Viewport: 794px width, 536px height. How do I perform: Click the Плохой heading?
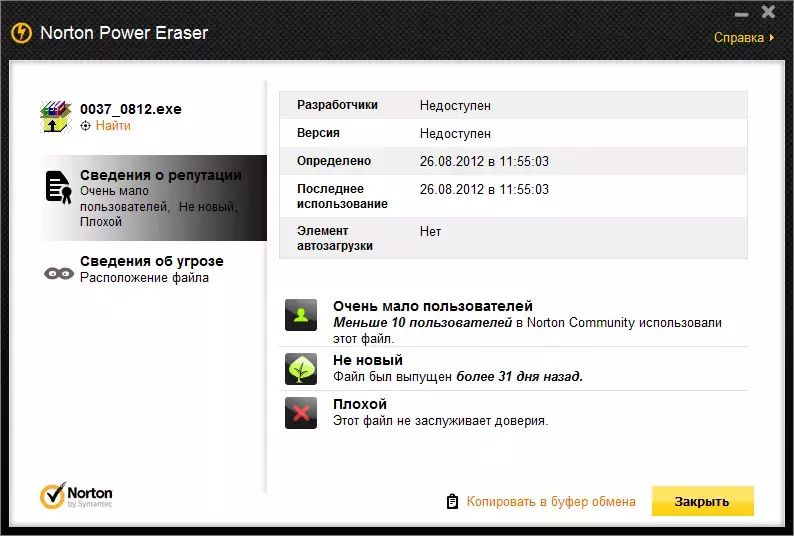point(360,404)
